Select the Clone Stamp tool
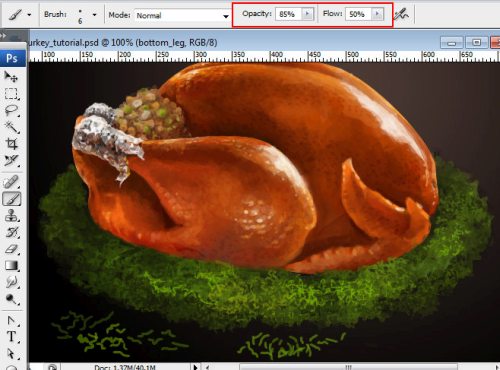 coord(11,216)
